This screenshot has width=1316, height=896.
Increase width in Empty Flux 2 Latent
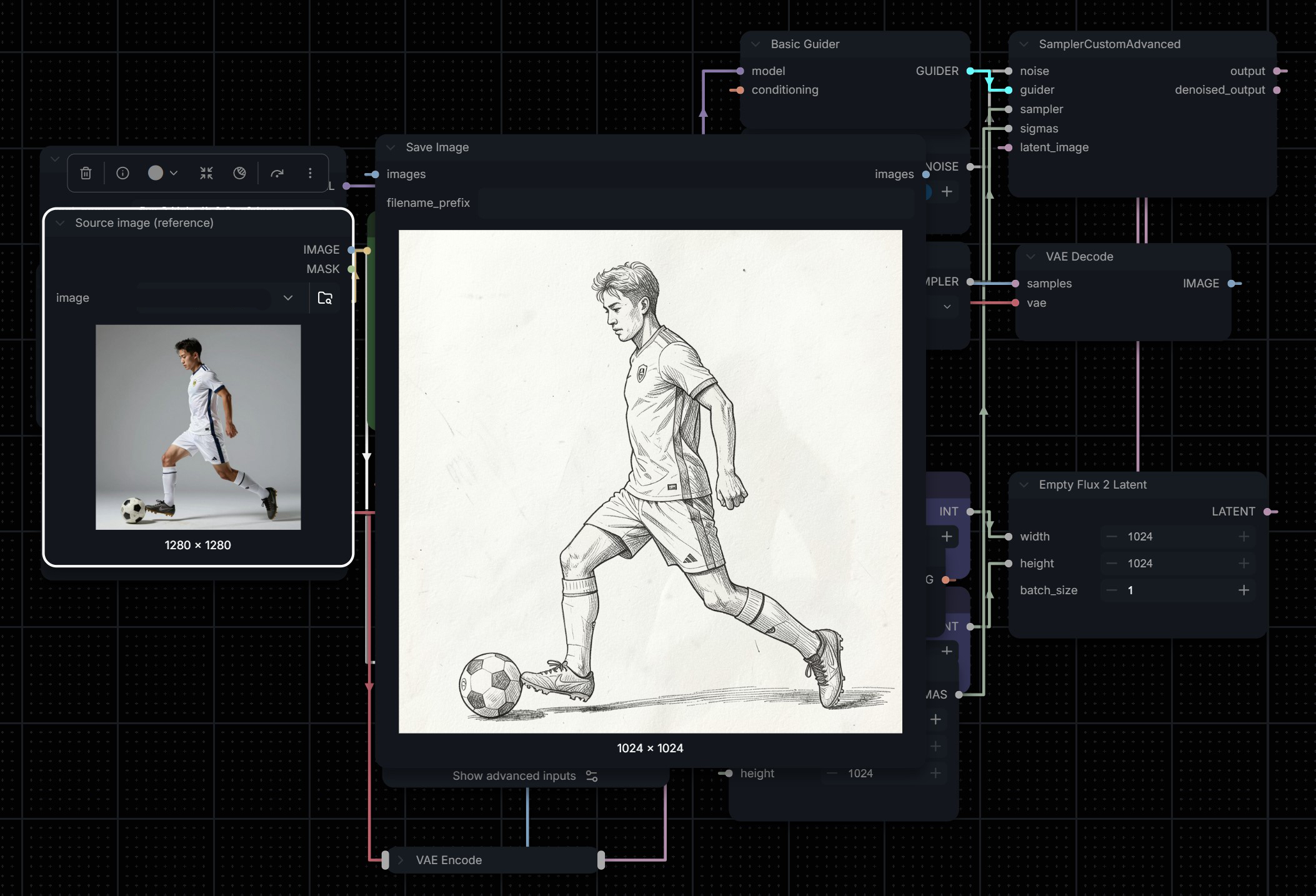click(1244, 537)
